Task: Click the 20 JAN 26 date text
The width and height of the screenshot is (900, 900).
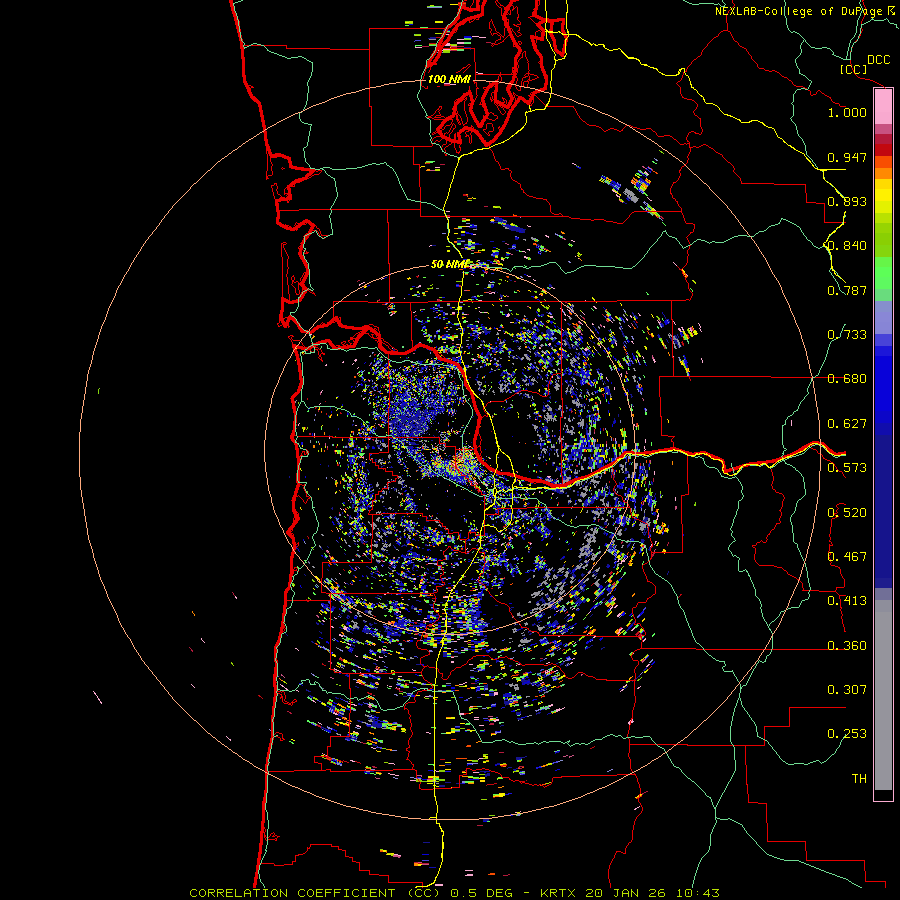Action: [x=625, y=893]
